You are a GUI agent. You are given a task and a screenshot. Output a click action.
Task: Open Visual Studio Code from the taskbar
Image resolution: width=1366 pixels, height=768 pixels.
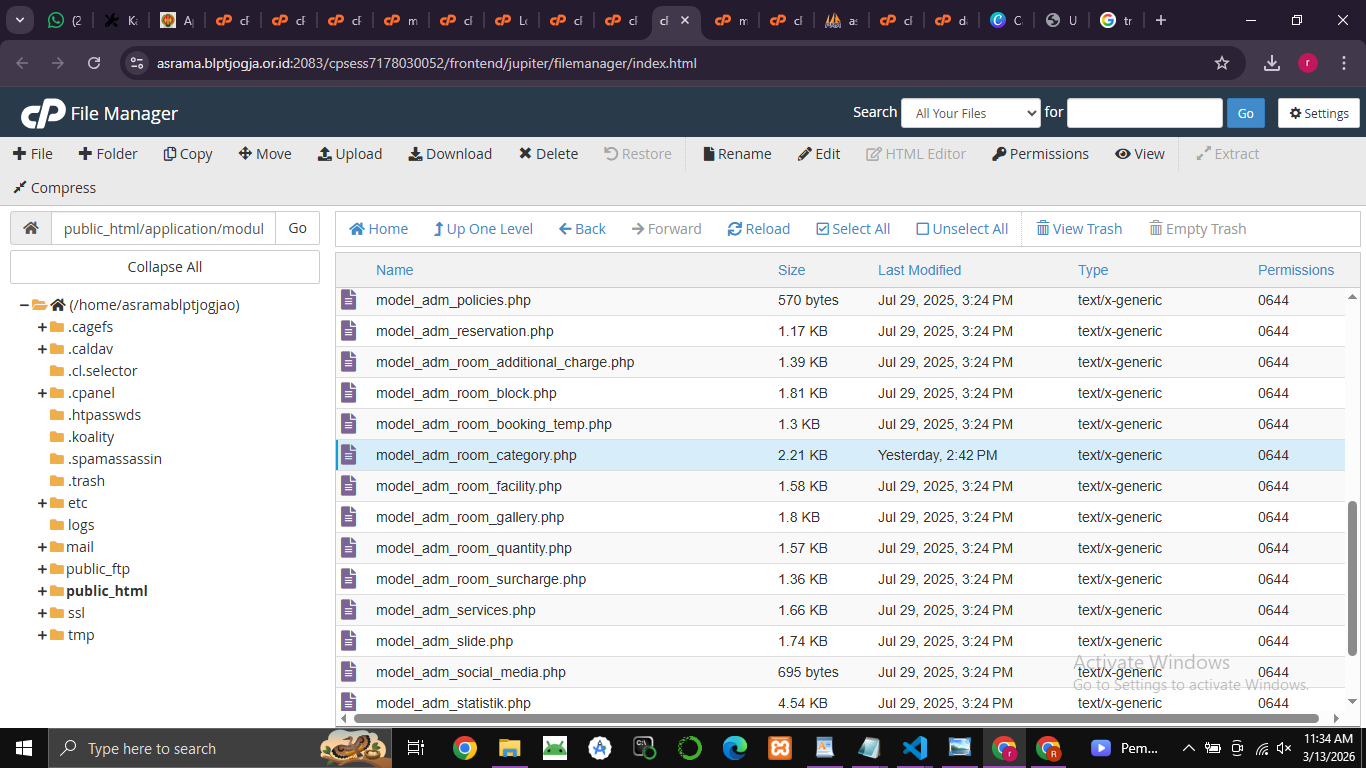tap(914, 748)
